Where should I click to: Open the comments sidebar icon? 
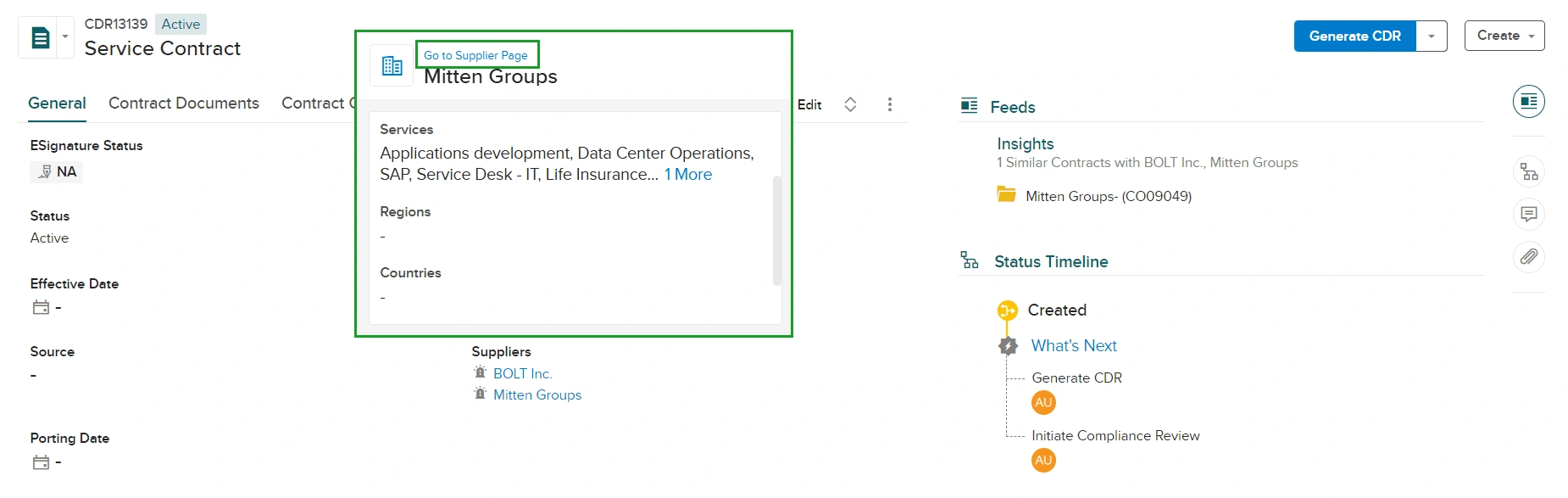pos(1528,214)
